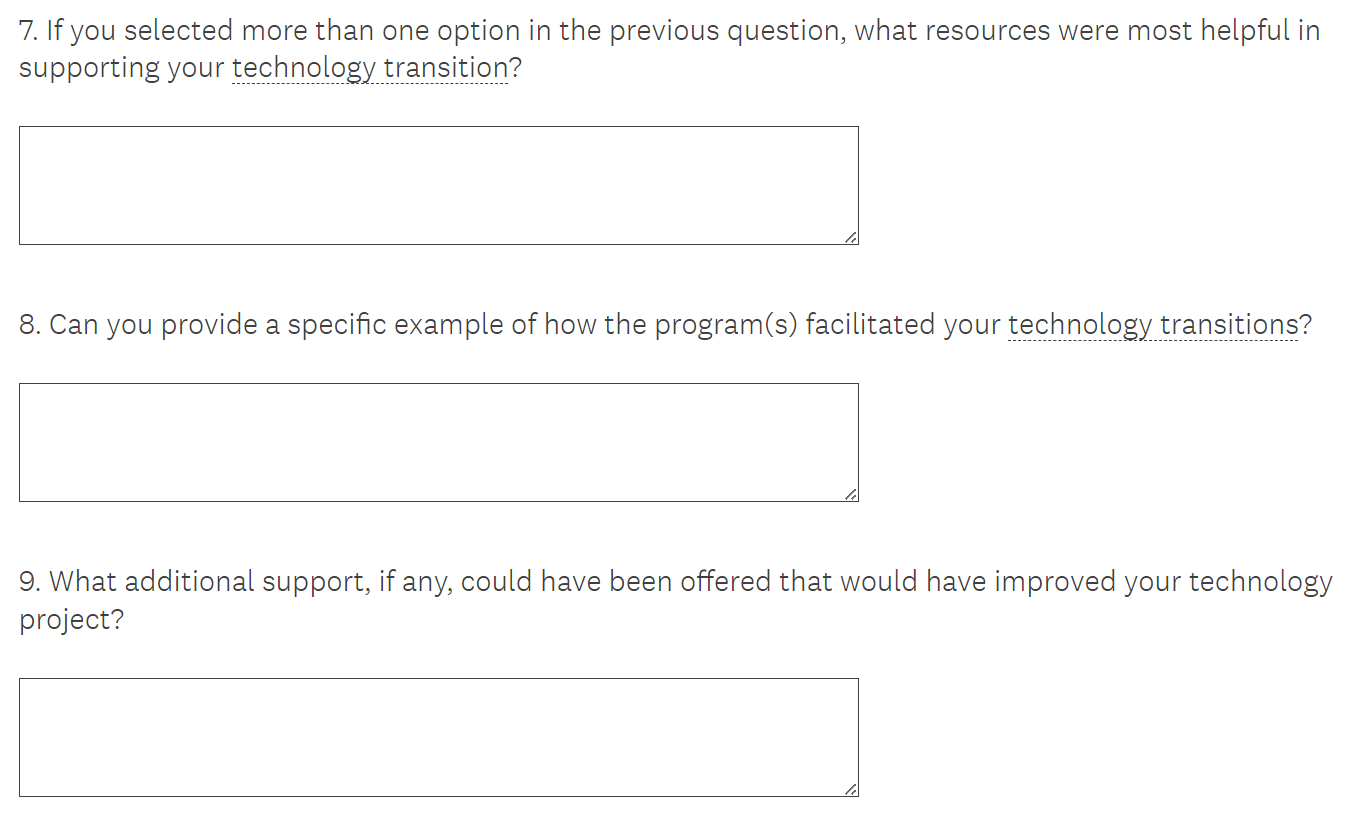The height and width of the screenshot is (838, 1358).
Task: Click resize handle of question 8 text box
Action: pos(850,494)
